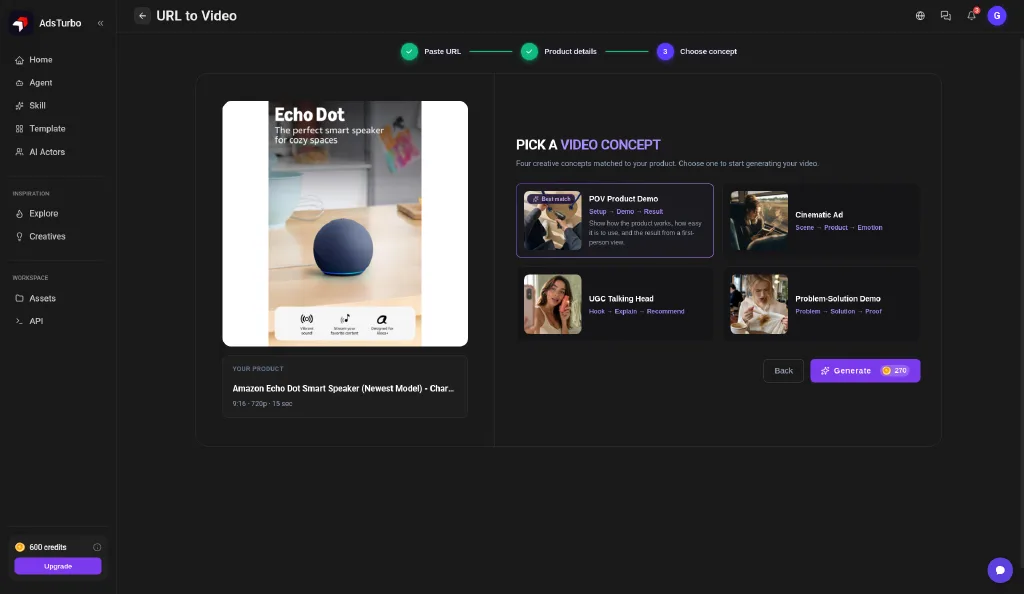The height and width of the screenshot is (594, 1024).
Task: Open the G user avatar menu
Action: pyautogui.click(x=997, y=16)
